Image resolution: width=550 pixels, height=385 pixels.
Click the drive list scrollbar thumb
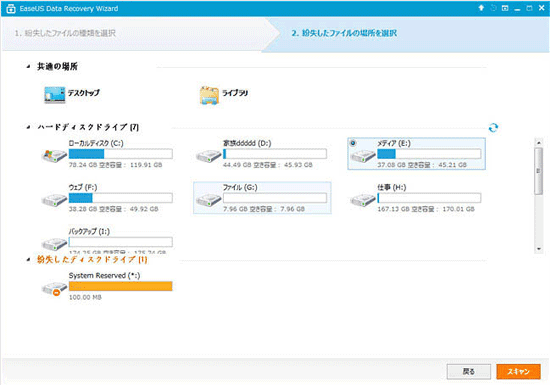pos(538,171)
